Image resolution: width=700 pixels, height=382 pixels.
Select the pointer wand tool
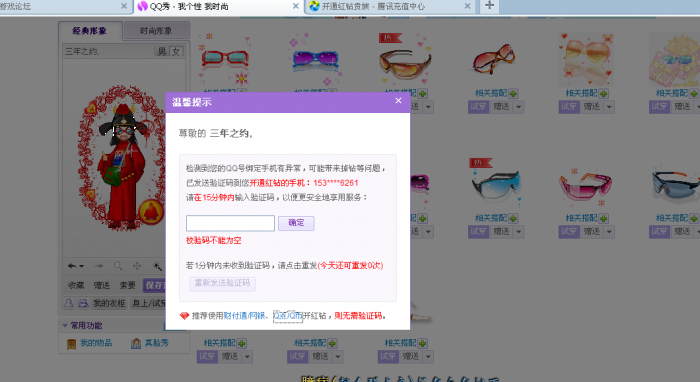point(157,266)
